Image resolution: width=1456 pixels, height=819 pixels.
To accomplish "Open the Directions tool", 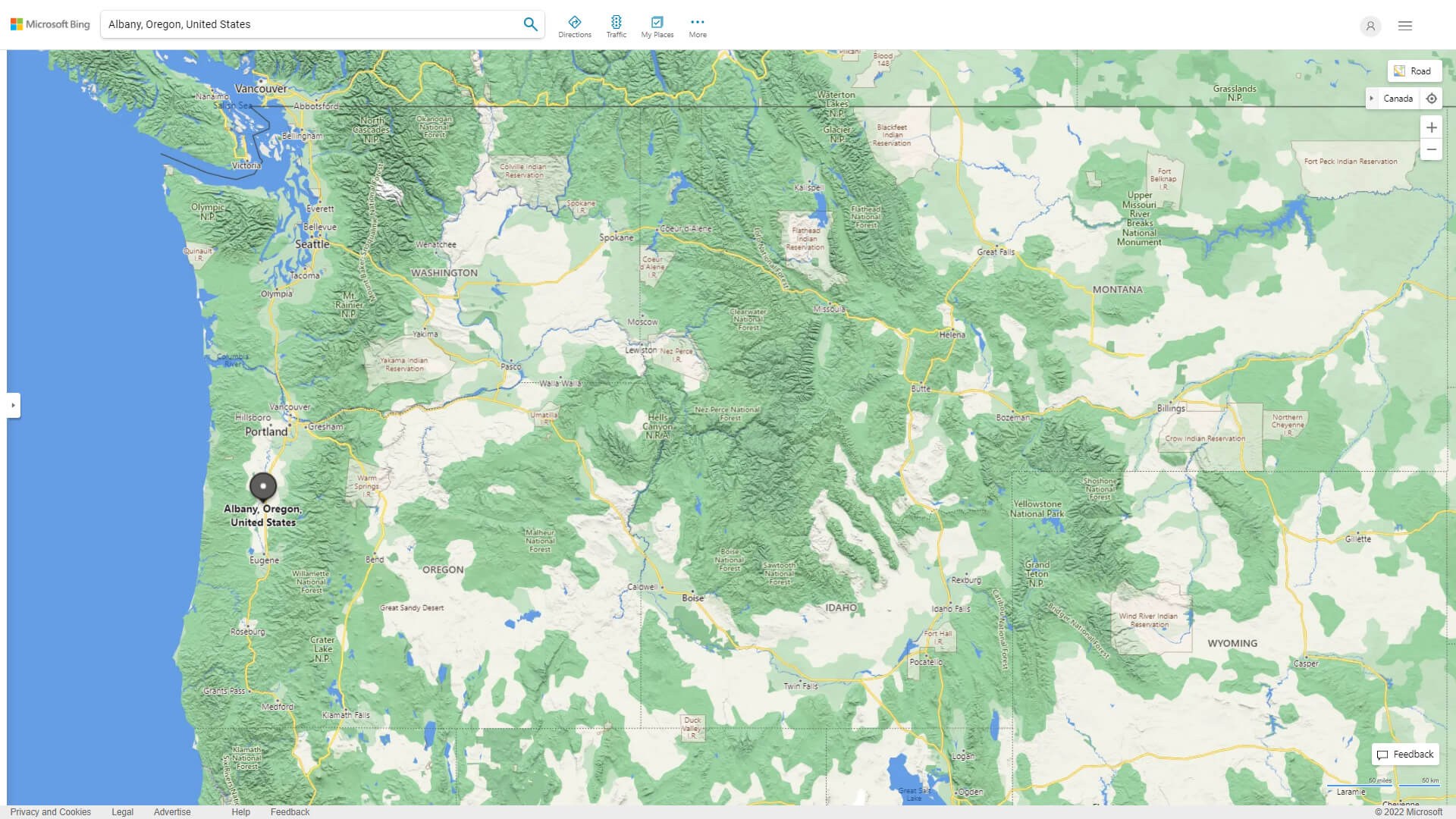I will point(575,24).
